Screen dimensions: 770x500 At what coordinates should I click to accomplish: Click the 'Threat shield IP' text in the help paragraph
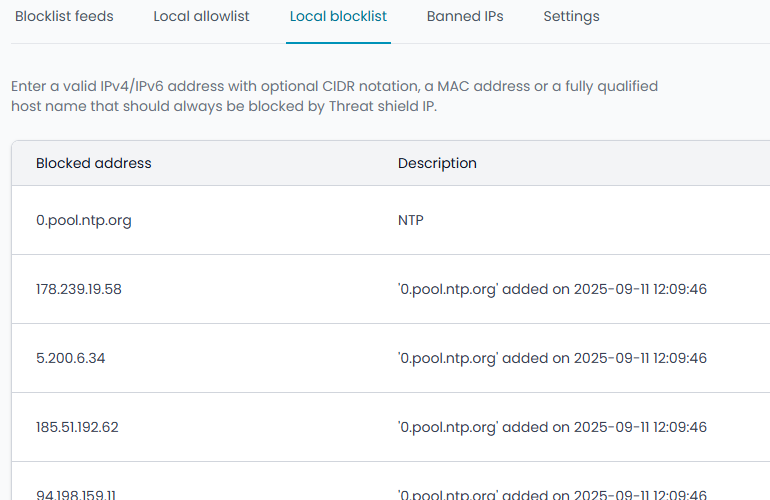(x=381, y=107)
